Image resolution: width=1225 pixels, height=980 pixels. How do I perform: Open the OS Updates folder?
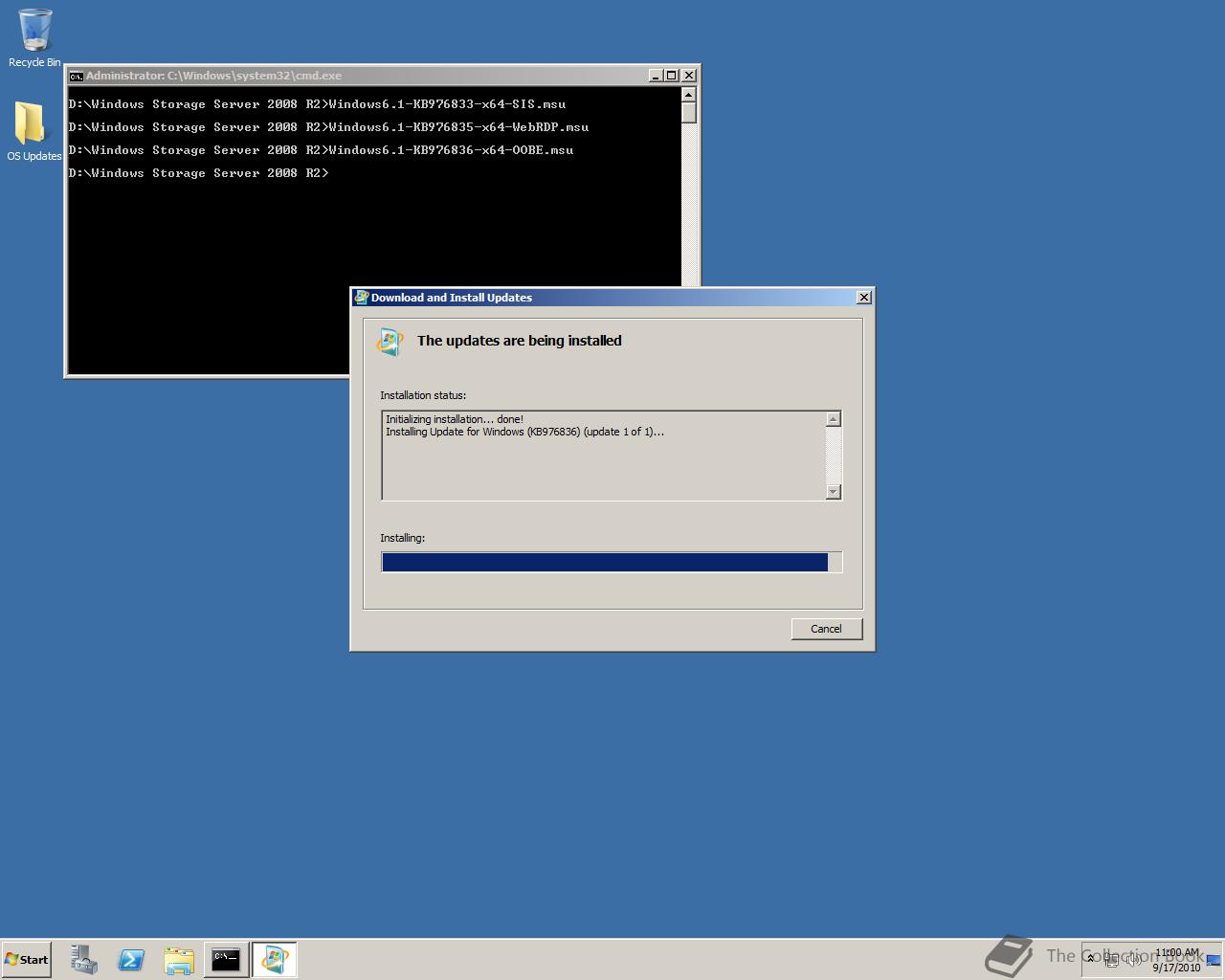pyautogui.click(x=33, y=122)
